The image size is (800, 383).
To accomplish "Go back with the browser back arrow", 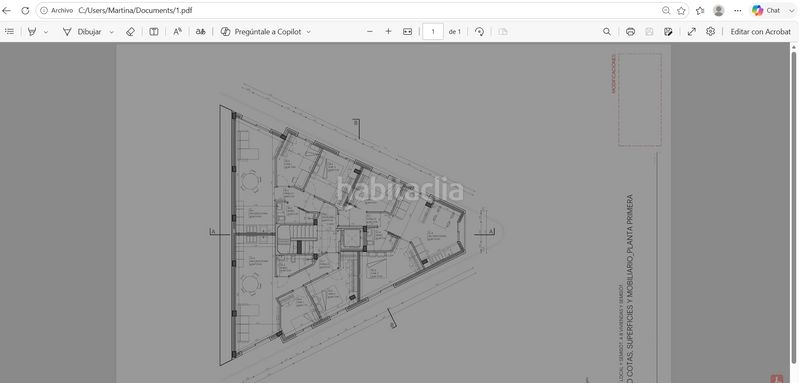I will coord(7,10).
